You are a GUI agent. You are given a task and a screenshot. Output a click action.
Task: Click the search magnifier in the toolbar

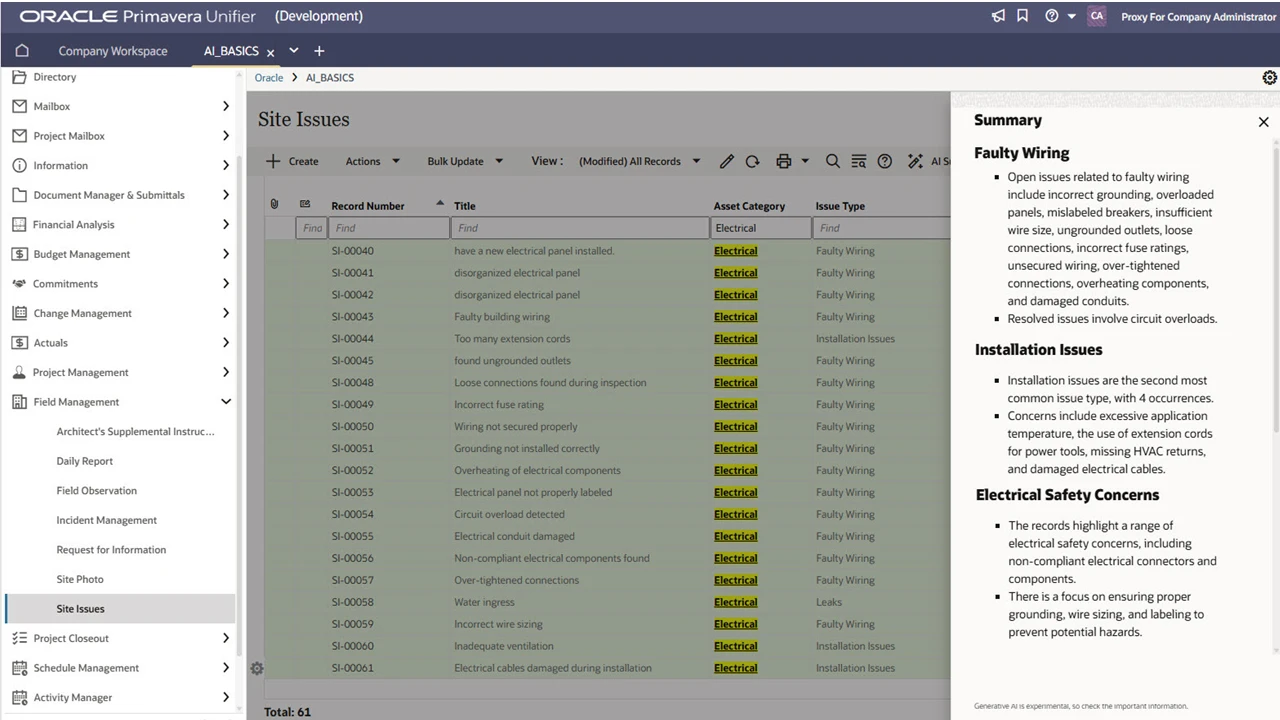[x=832, y=161]
